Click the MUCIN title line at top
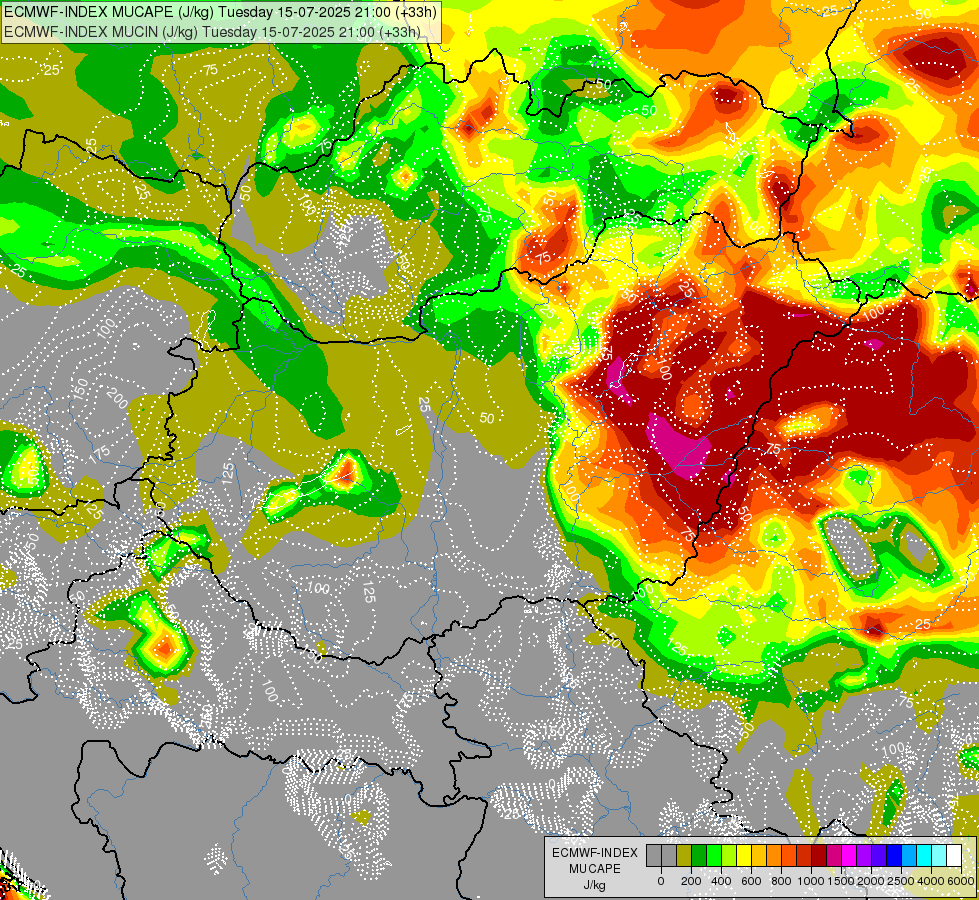 [x=212, y=32]
